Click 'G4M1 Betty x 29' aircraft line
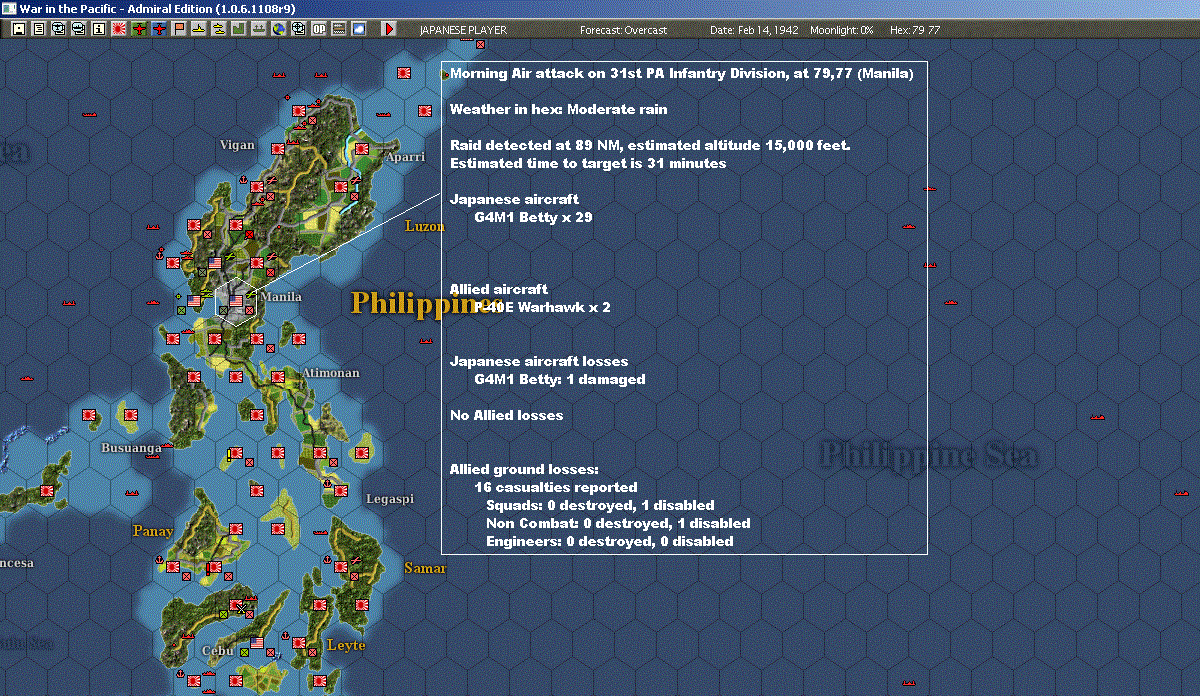 click(534, 217)
